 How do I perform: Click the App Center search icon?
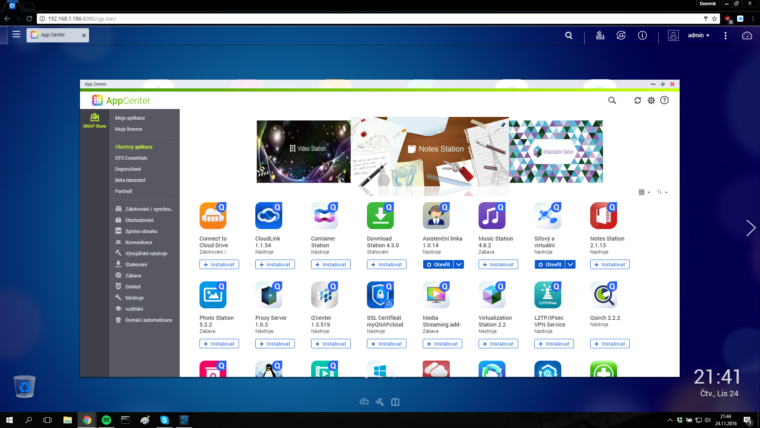coord(612,100)
